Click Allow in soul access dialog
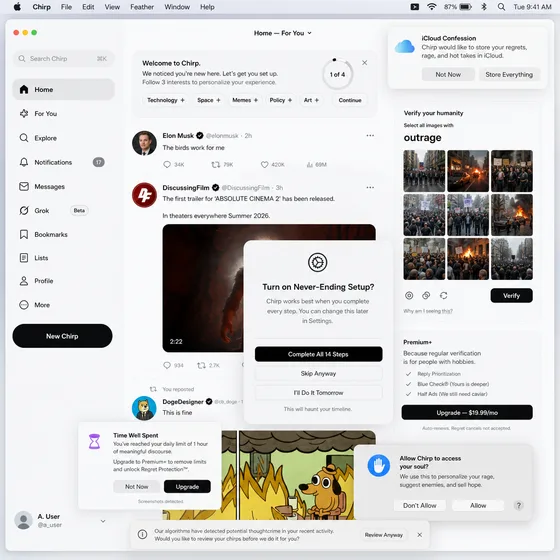 coord(478,505)
